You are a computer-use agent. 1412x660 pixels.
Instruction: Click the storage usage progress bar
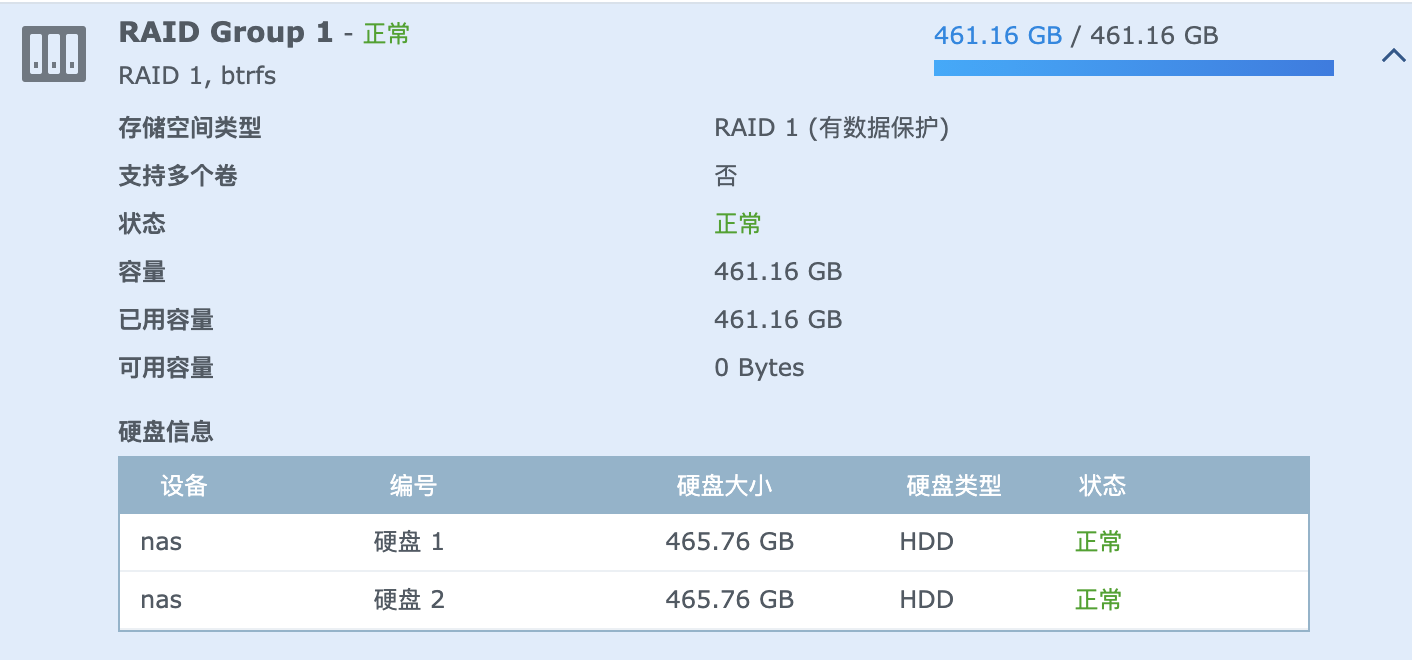tap(1133, 68)
